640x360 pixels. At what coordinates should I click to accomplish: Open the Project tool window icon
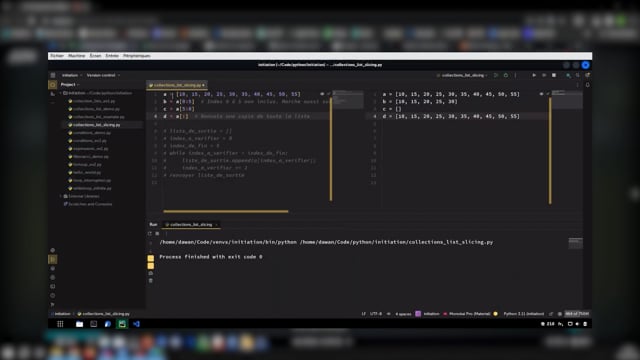point(53,84)
